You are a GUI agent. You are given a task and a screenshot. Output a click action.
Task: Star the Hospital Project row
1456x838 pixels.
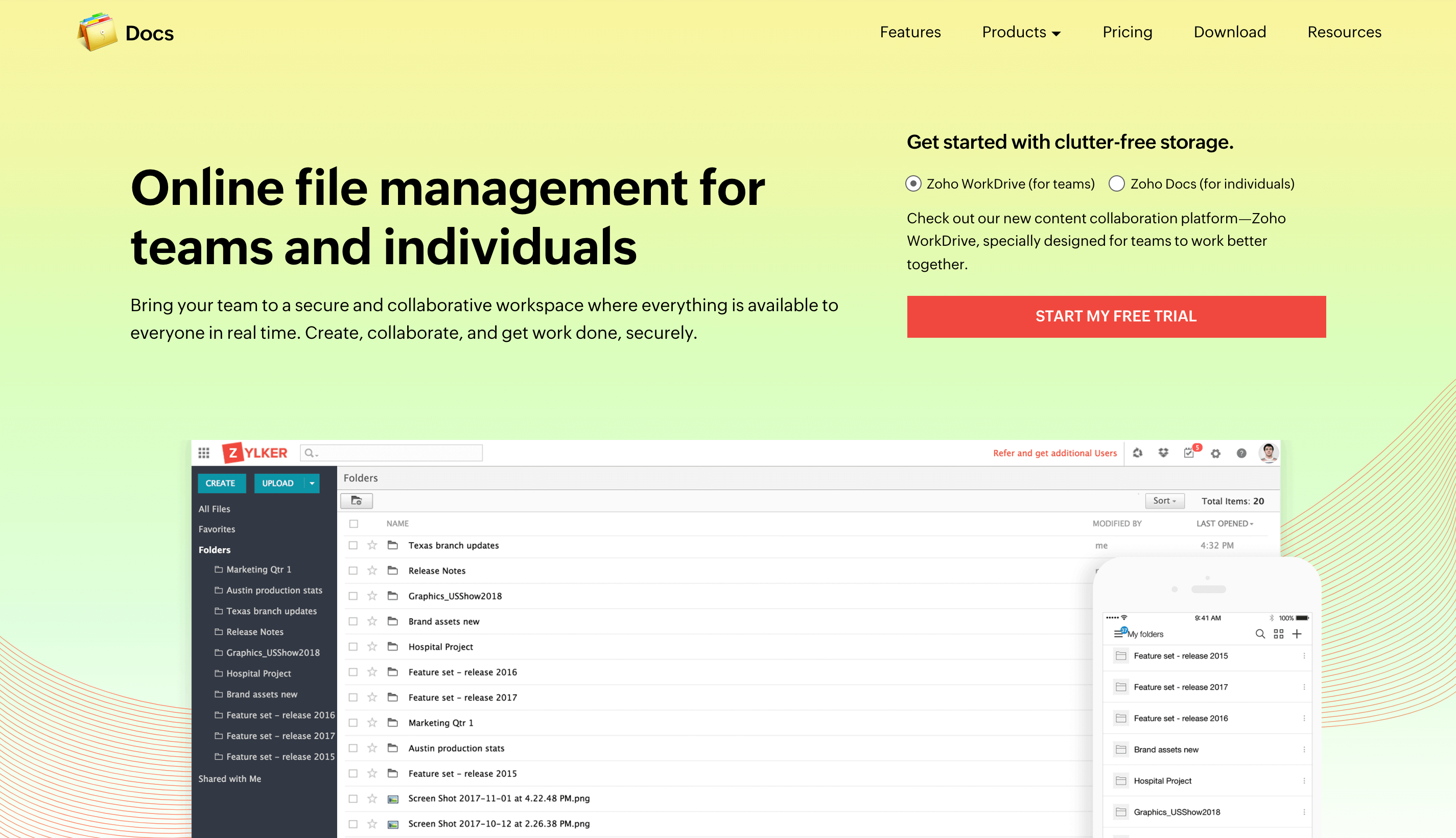372,646
